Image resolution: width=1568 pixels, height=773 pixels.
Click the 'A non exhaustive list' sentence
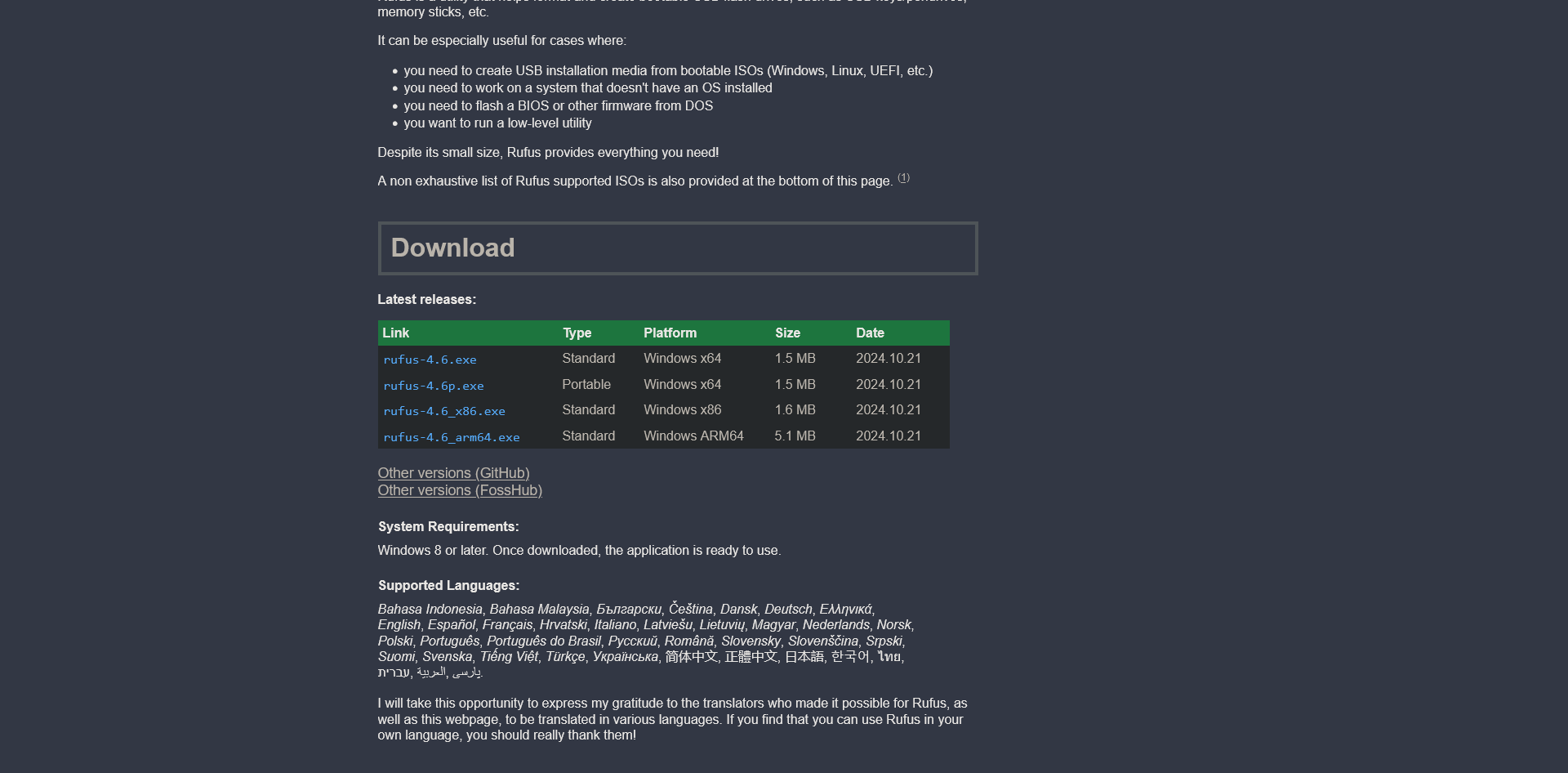click(635, 181)
